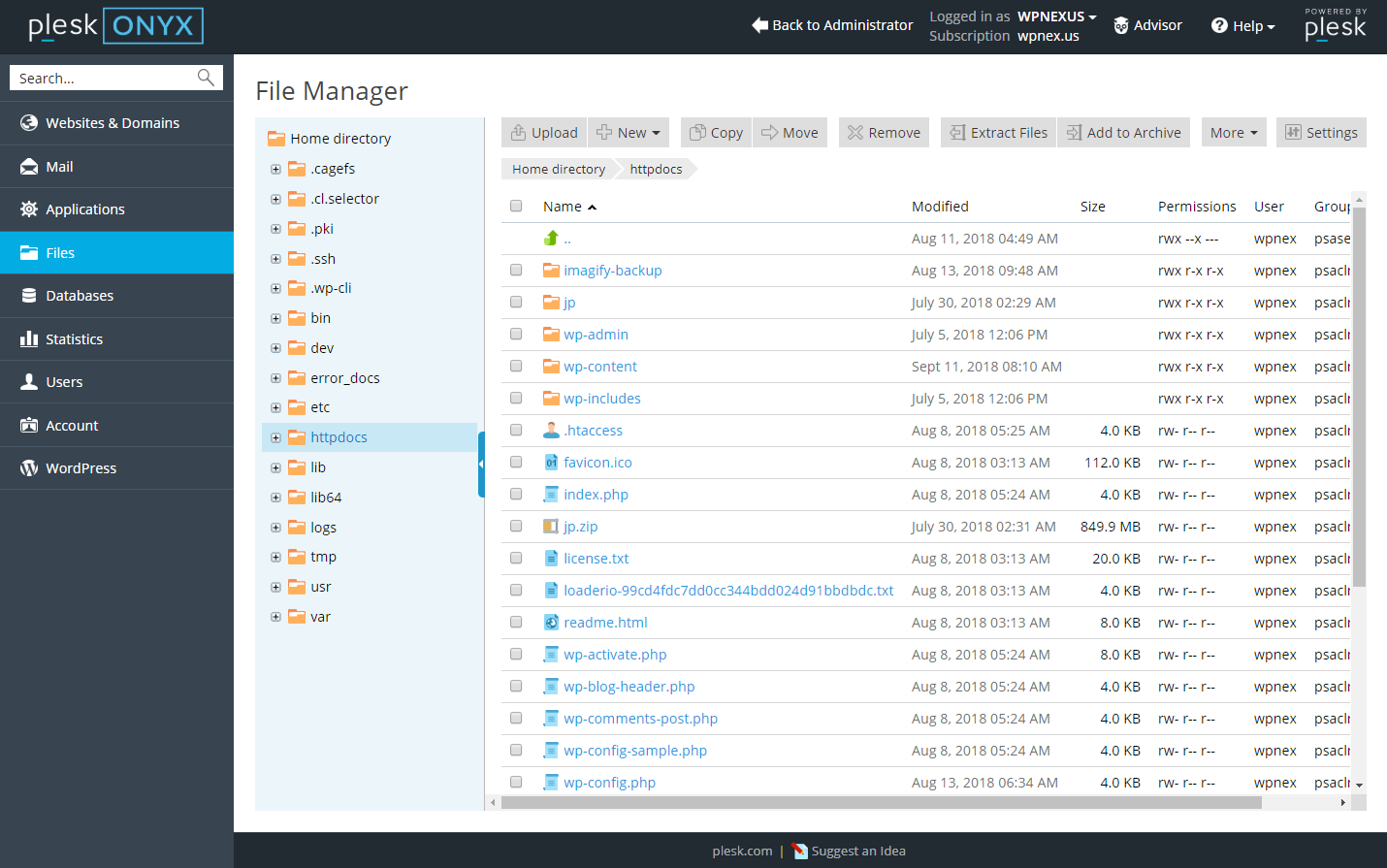This screenshot has width=1387, height=868.
Task: Click the Move toolbar button
Action: point(790,133)
